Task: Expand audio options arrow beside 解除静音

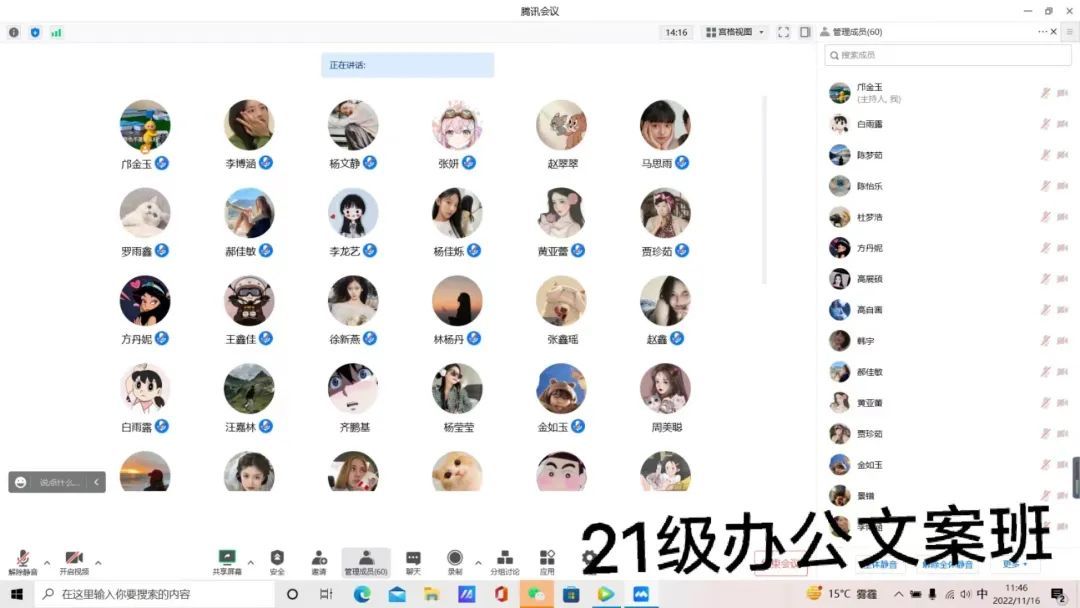Action: click(x=47, y=563)
